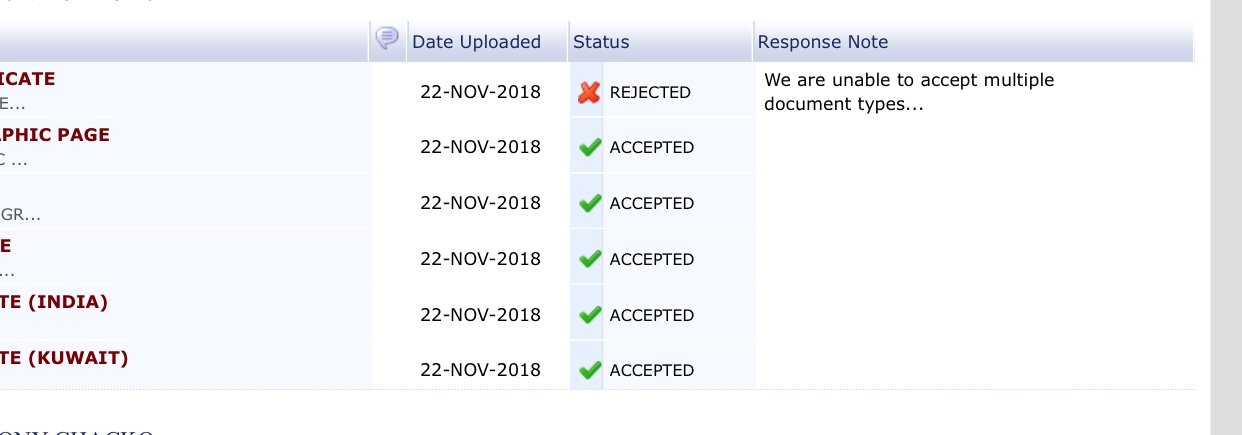Click the REJECTED status text

coord(650,92)
